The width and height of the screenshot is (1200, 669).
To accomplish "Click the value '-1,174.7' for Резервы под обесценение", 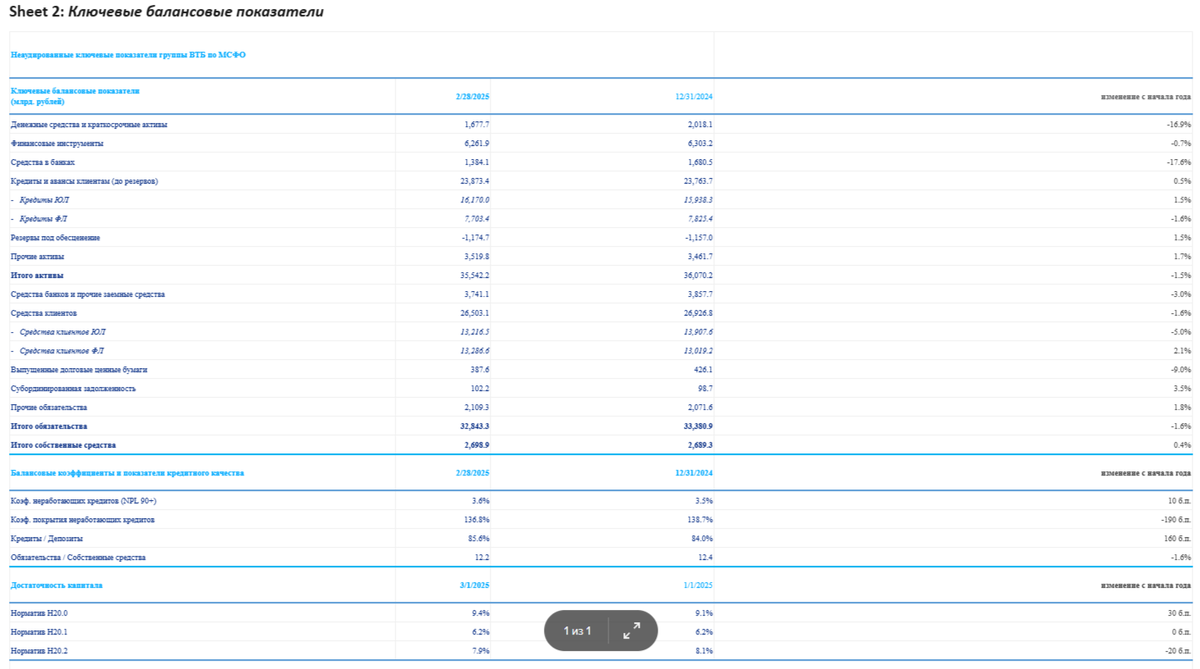I will (475, 238).
